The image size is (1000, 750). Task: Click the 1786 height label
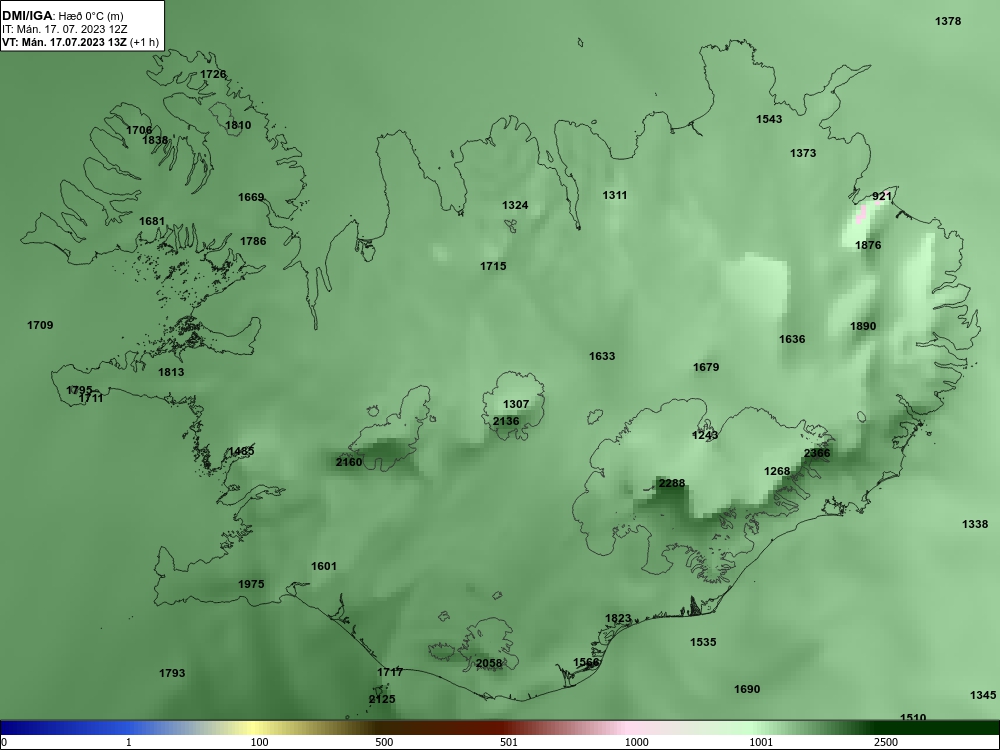point(253,240)
